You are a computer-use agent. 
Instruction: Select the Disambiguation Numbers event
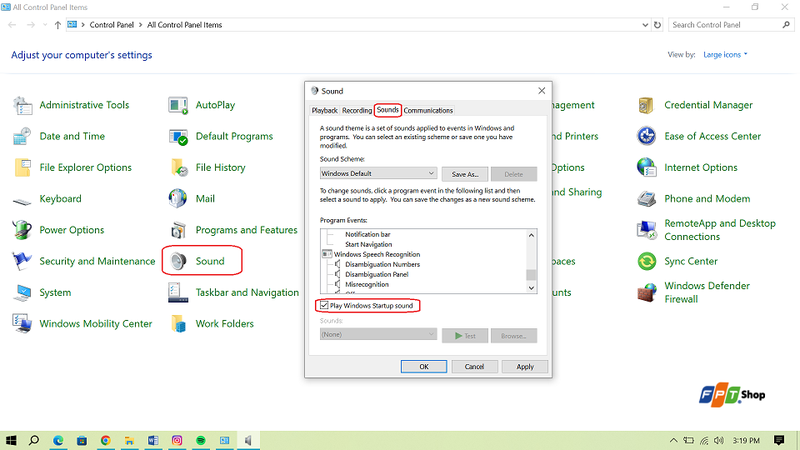382,264
